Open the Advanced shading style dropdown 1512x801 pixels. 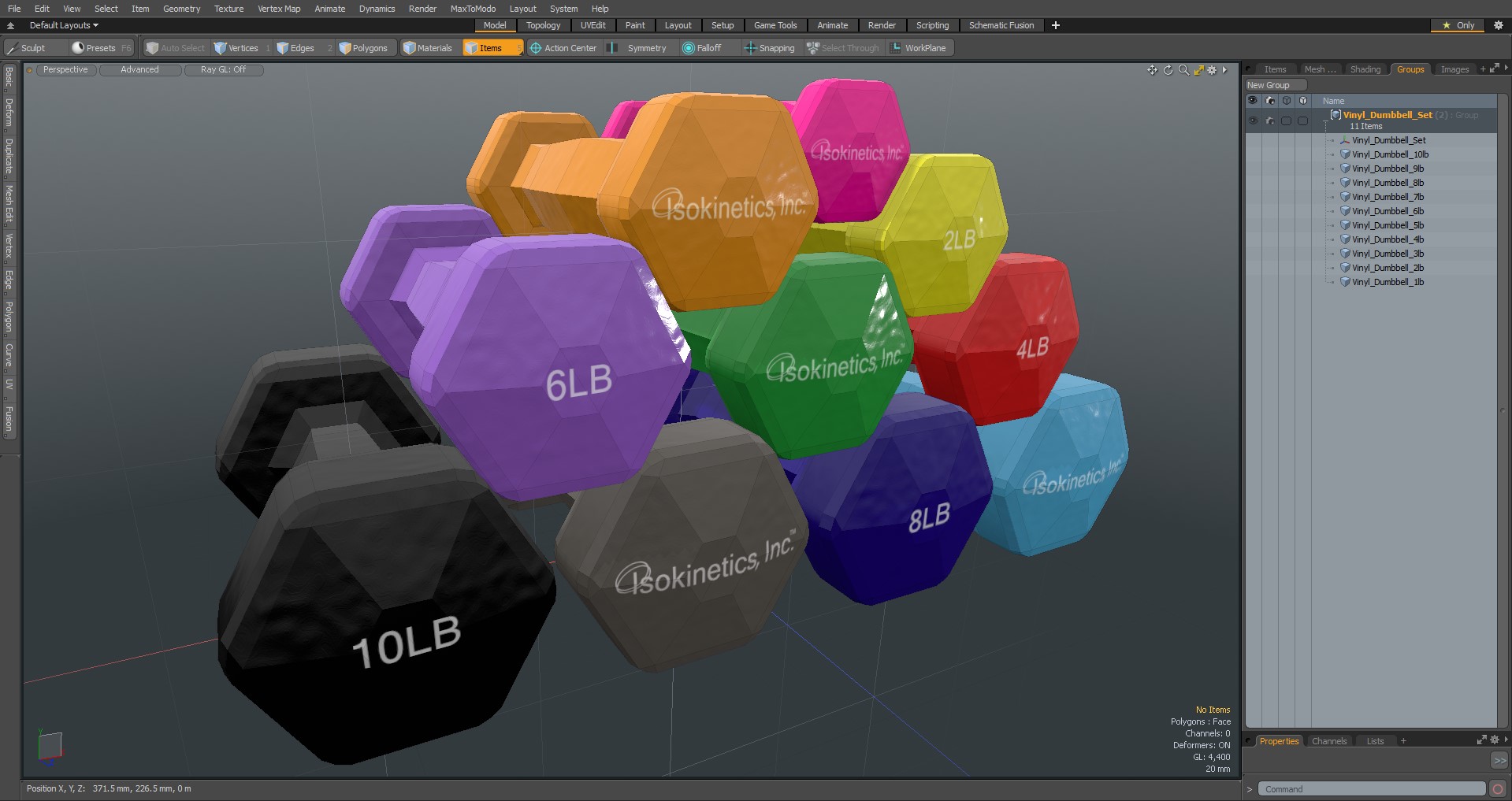tap(139, 70)
